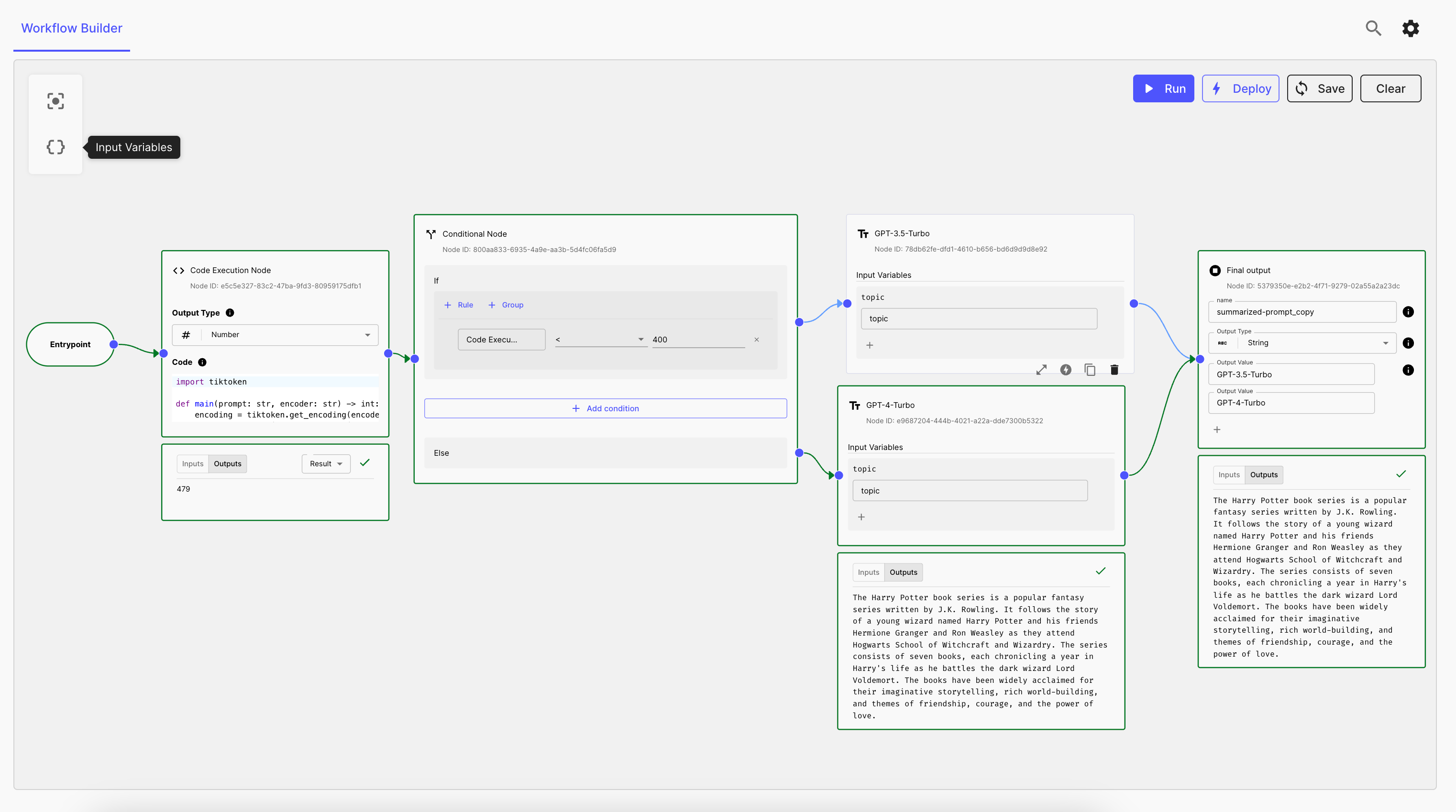Click the Deploy button
The image size is (1456, 812).
pos(1240,89)
